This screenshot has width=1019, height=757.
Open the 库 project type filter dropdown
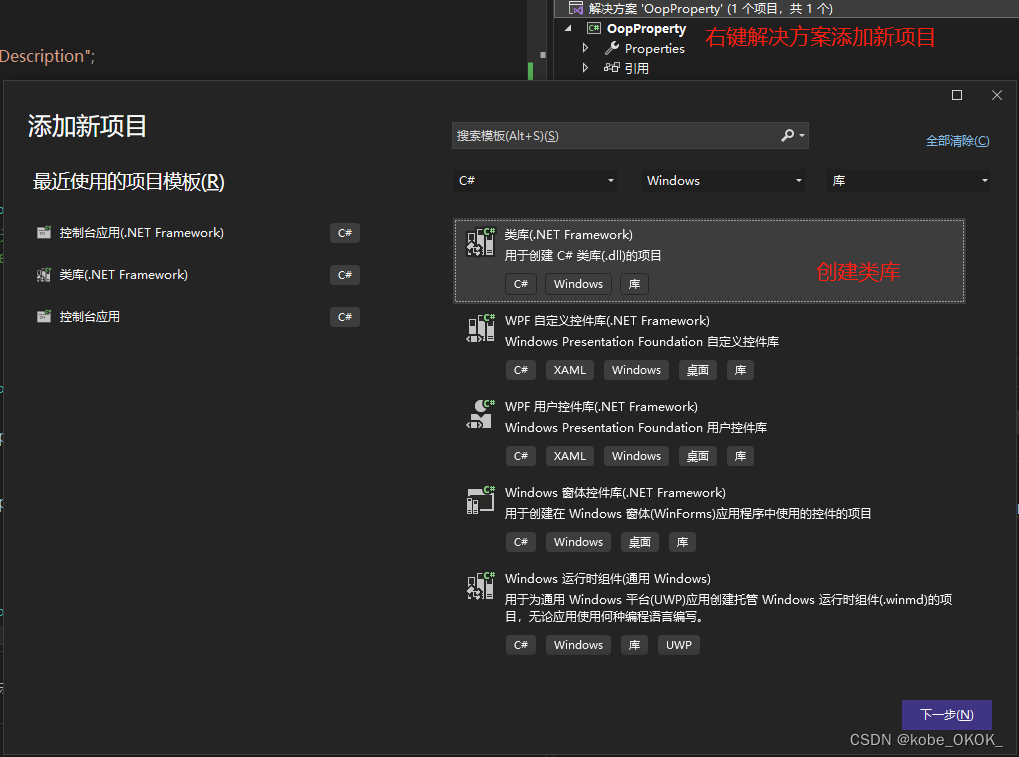pyautogui.click(x=909, y=181)
